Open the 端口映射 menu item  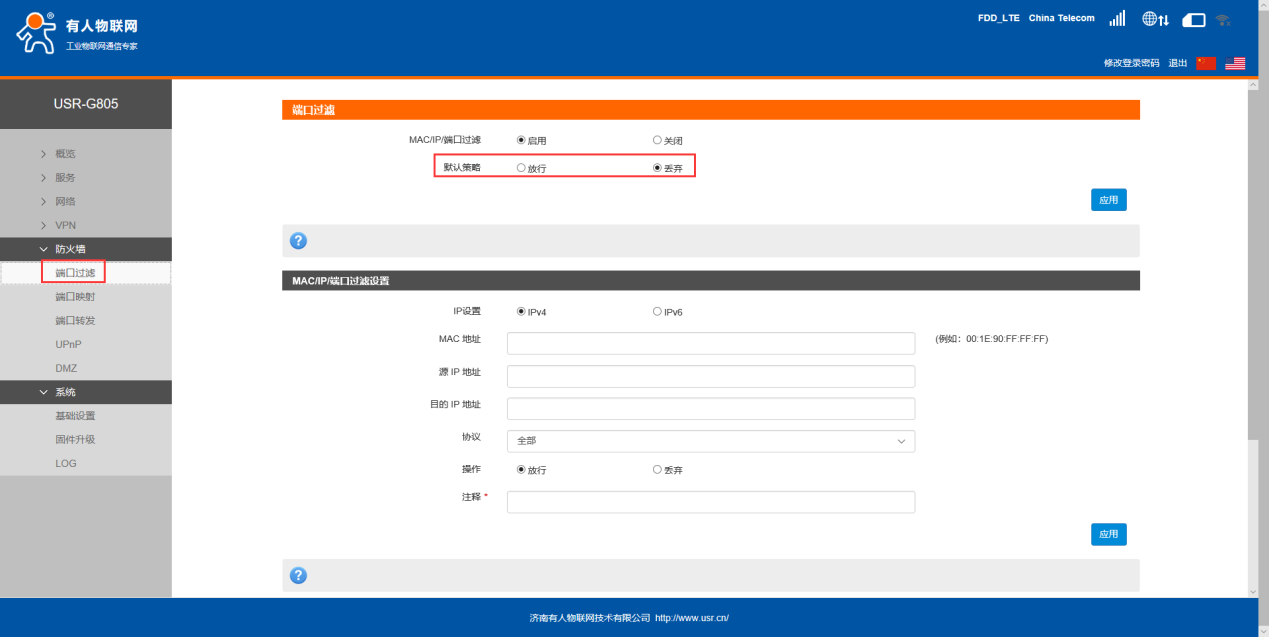tap(75, 297)
